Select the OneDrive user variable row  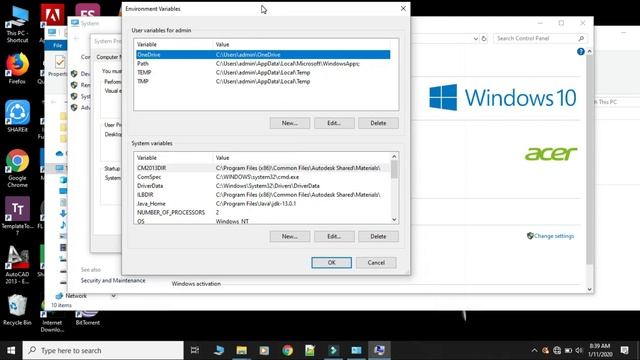click(x=263, y=55)
